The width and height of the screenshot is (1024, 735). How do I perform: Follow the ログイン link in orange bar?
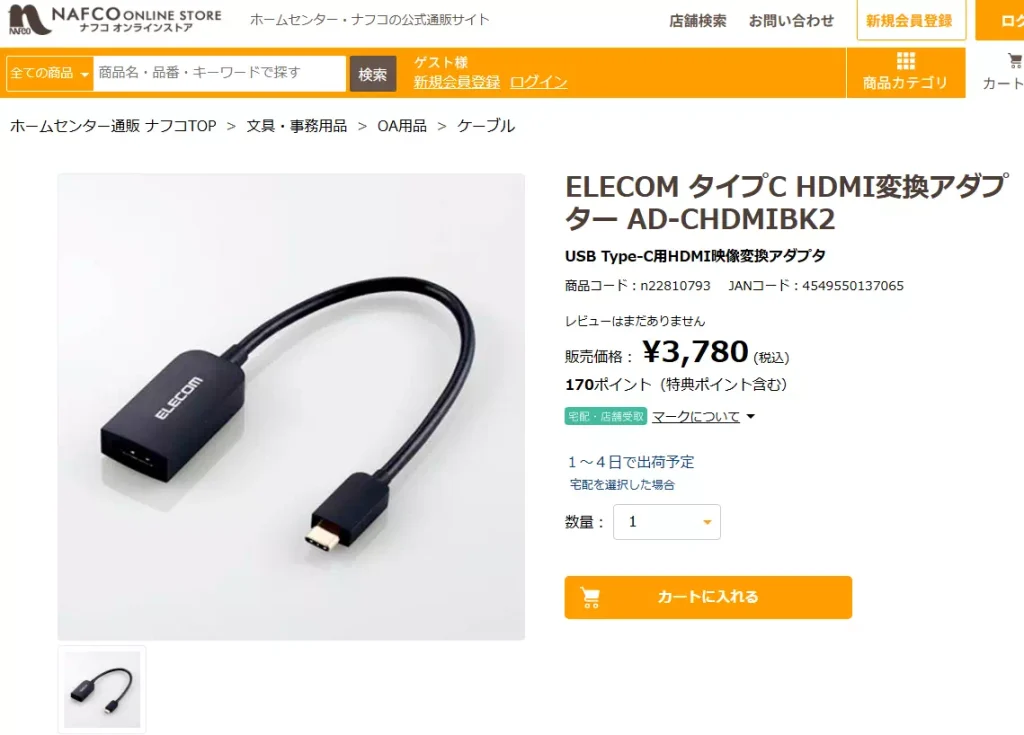click(x=538, y=82)
